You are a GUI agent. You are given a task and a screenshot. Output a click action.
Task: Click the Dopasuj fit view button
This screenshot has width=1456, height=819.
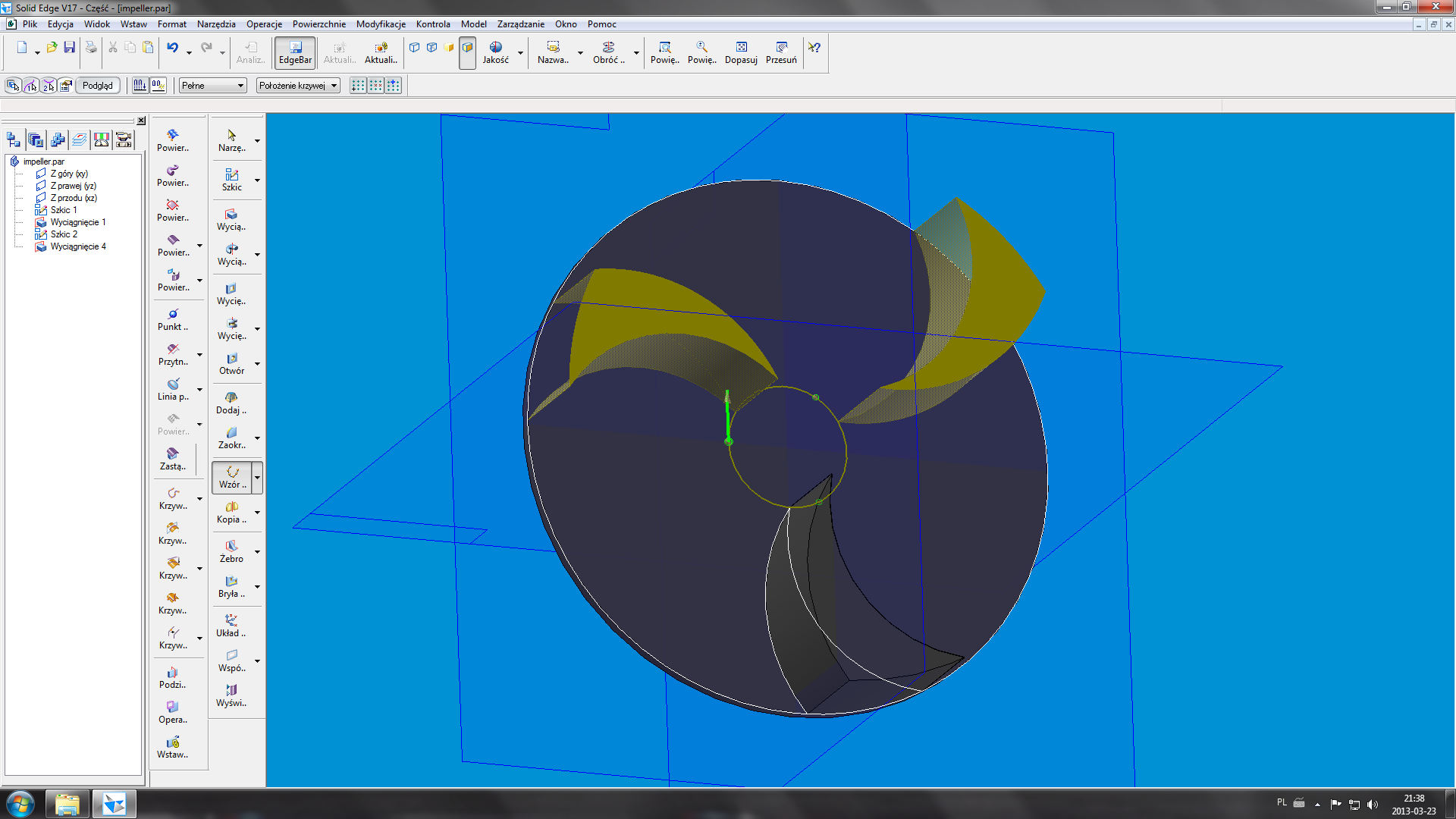[x=741, y=53]
